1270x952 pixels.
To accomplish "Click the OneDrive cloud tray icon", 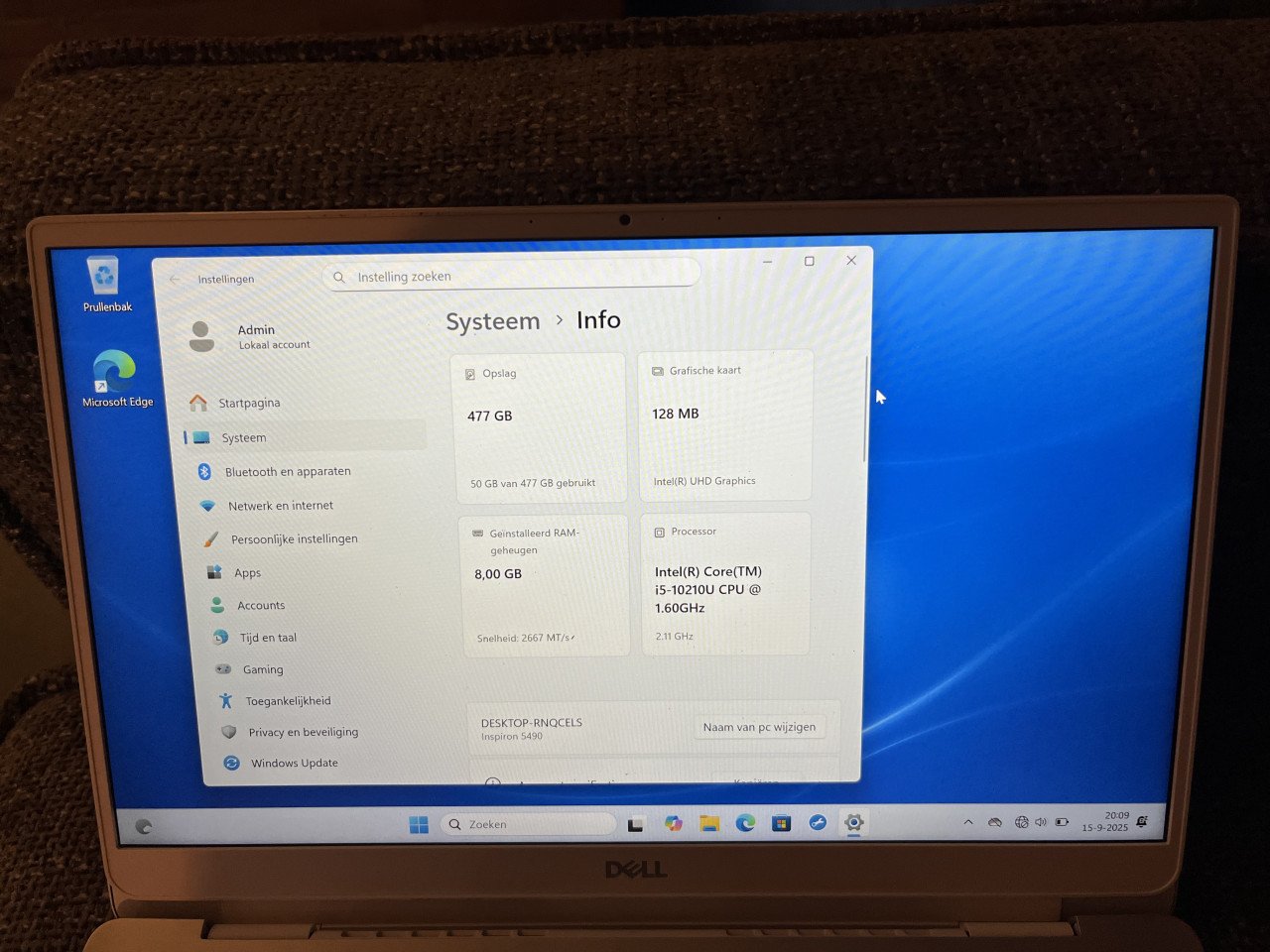I will click(994, 822).
